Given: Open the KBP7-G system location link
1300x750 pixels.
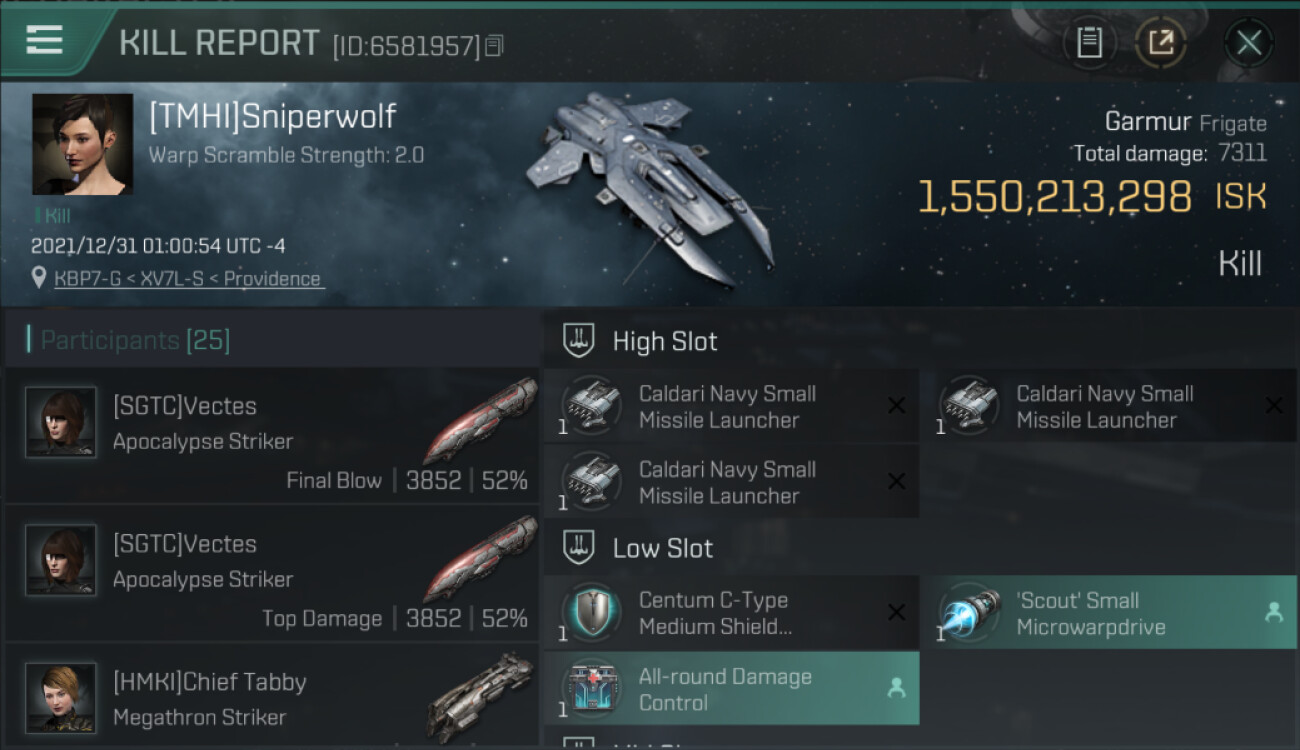Looking at the screenshot, I should 189,279.
